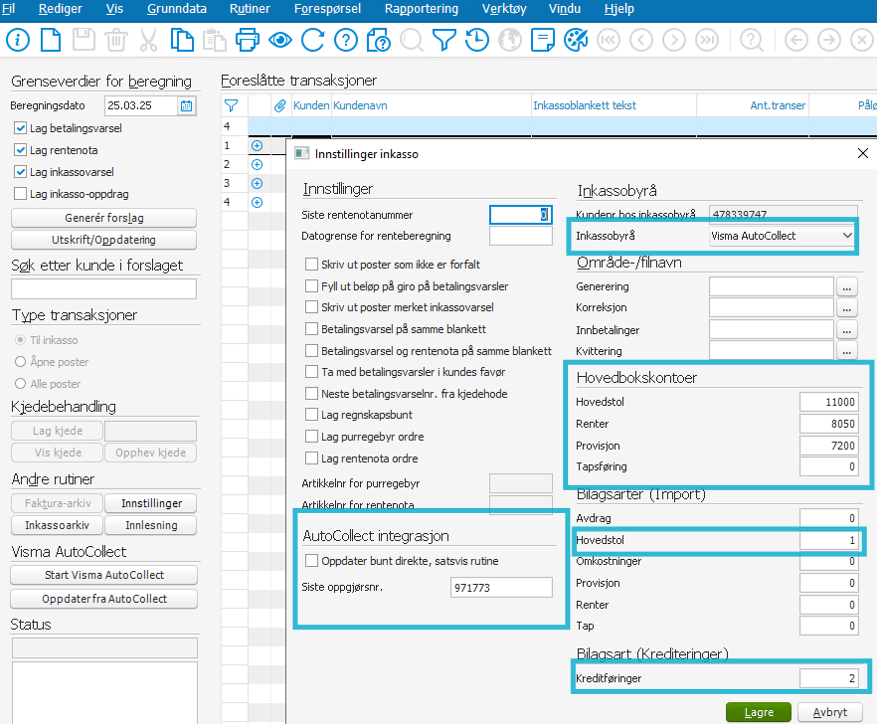Click the Avbryt button
The height and width of the screenshot is (724, 877).
click(x=829, y=712)
